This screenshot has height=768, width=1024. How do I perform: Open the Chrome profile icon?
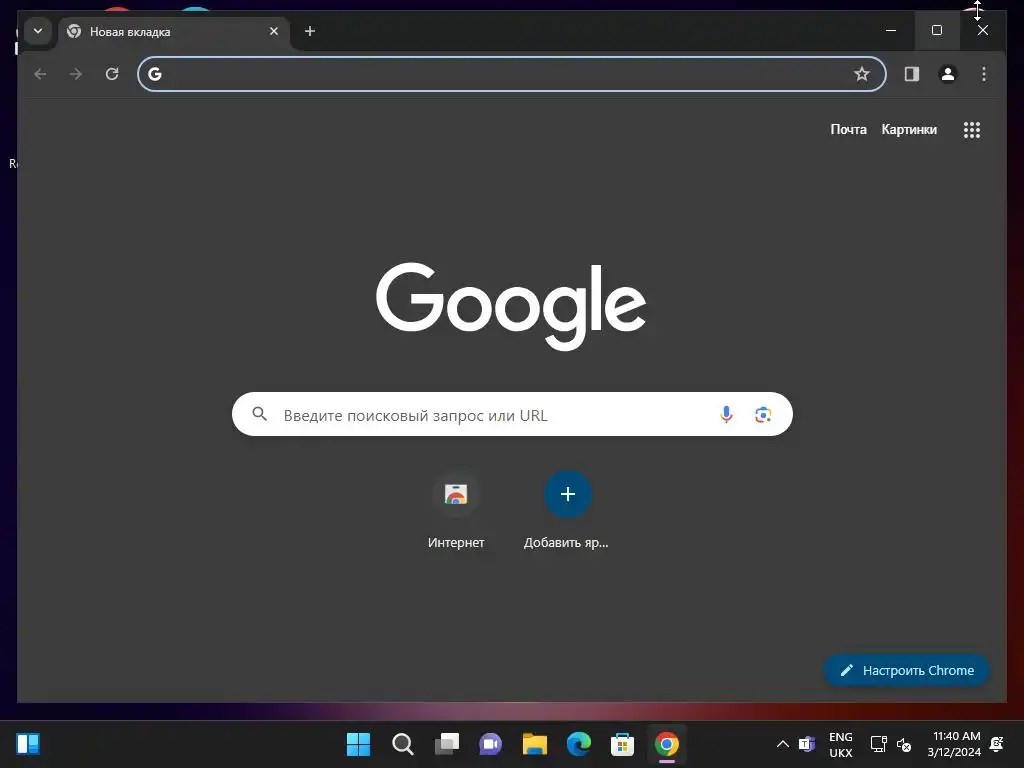tap(948, 74)
